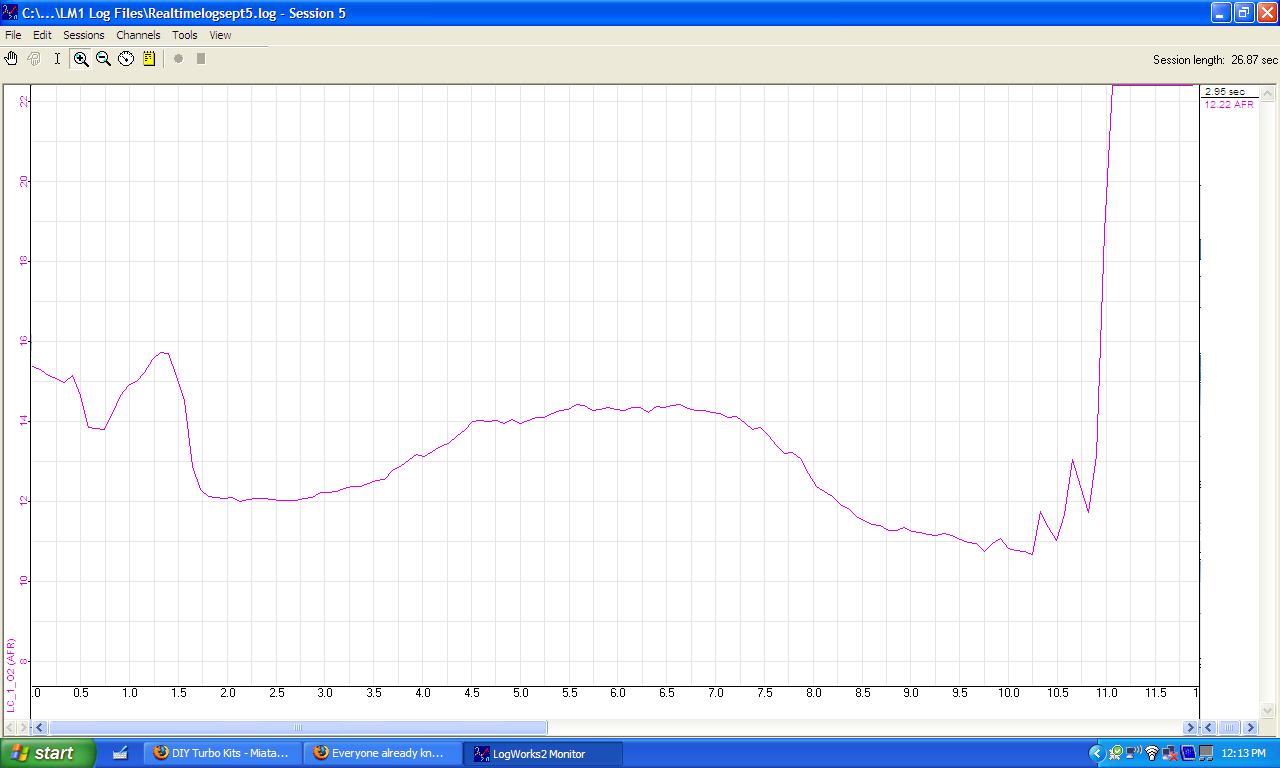Click the grayed-out record circle button
The image size is (1280, 768).
pyautogui.click(x=178, y=59)
